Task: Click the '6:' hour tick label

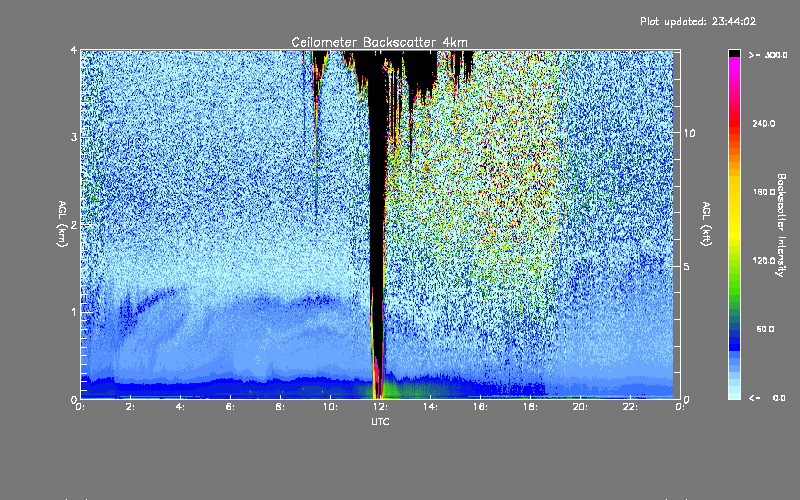Action: click(230, 407)
